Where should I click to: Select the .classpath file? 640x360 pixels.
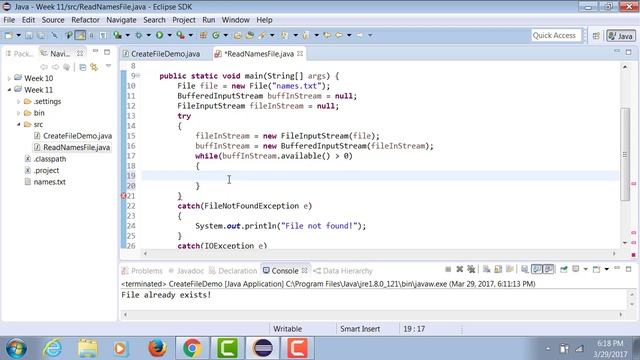tap(45, 159)
